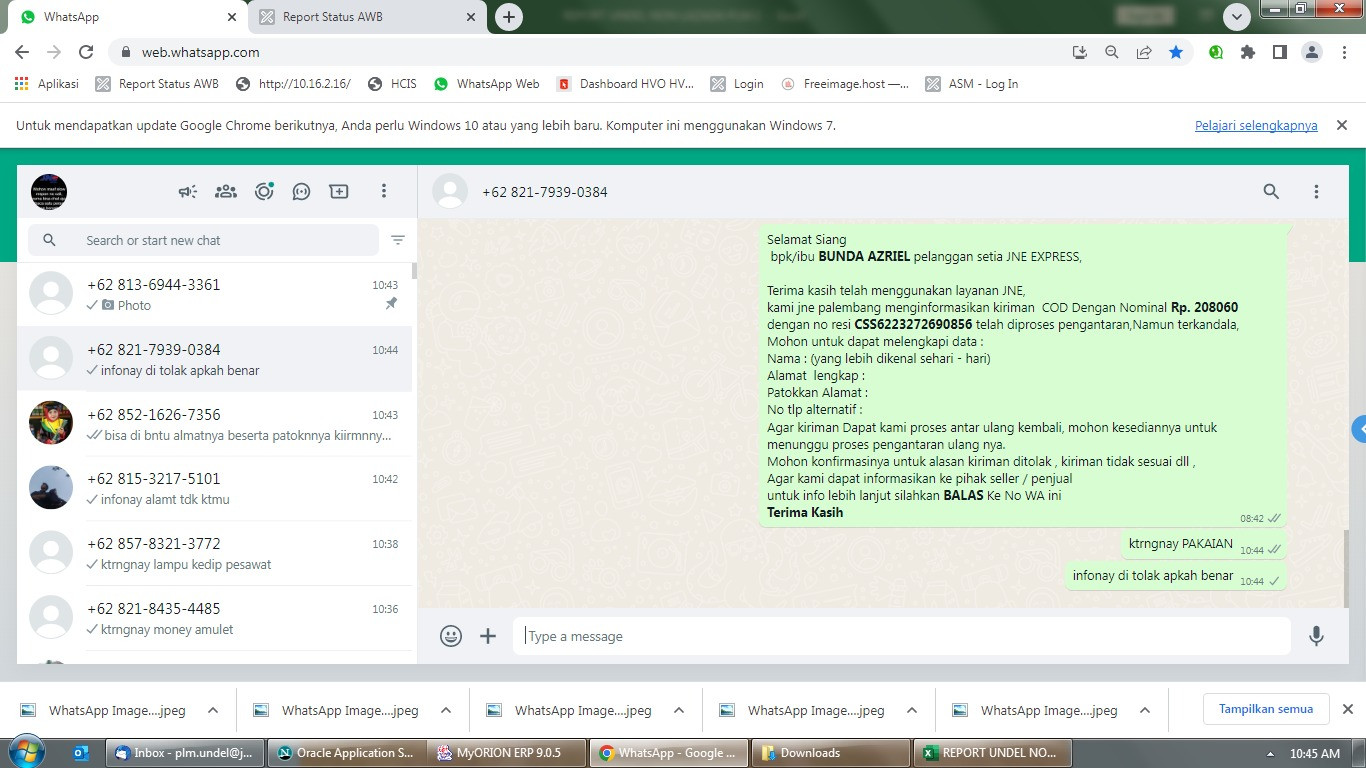Switch to REPORT UNDEL Excel taskbar item
Image resolution: width=1366 pixels, height=768 pixels.
[993, 753]
